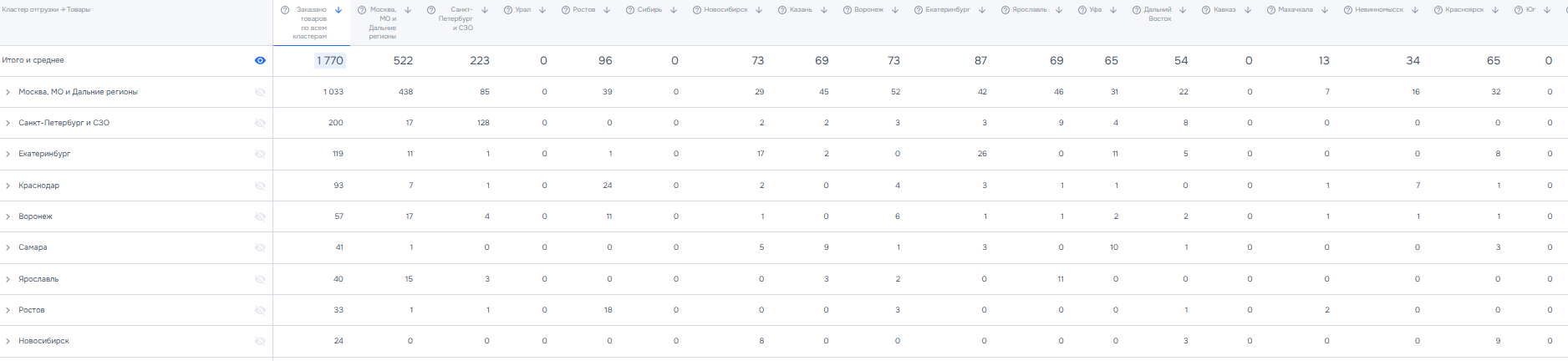Image resolution: width=1568 pixels, height=361 pixels.
Task: Sort by Кавказ column arrow
Action: click(x=1248, y=10)
